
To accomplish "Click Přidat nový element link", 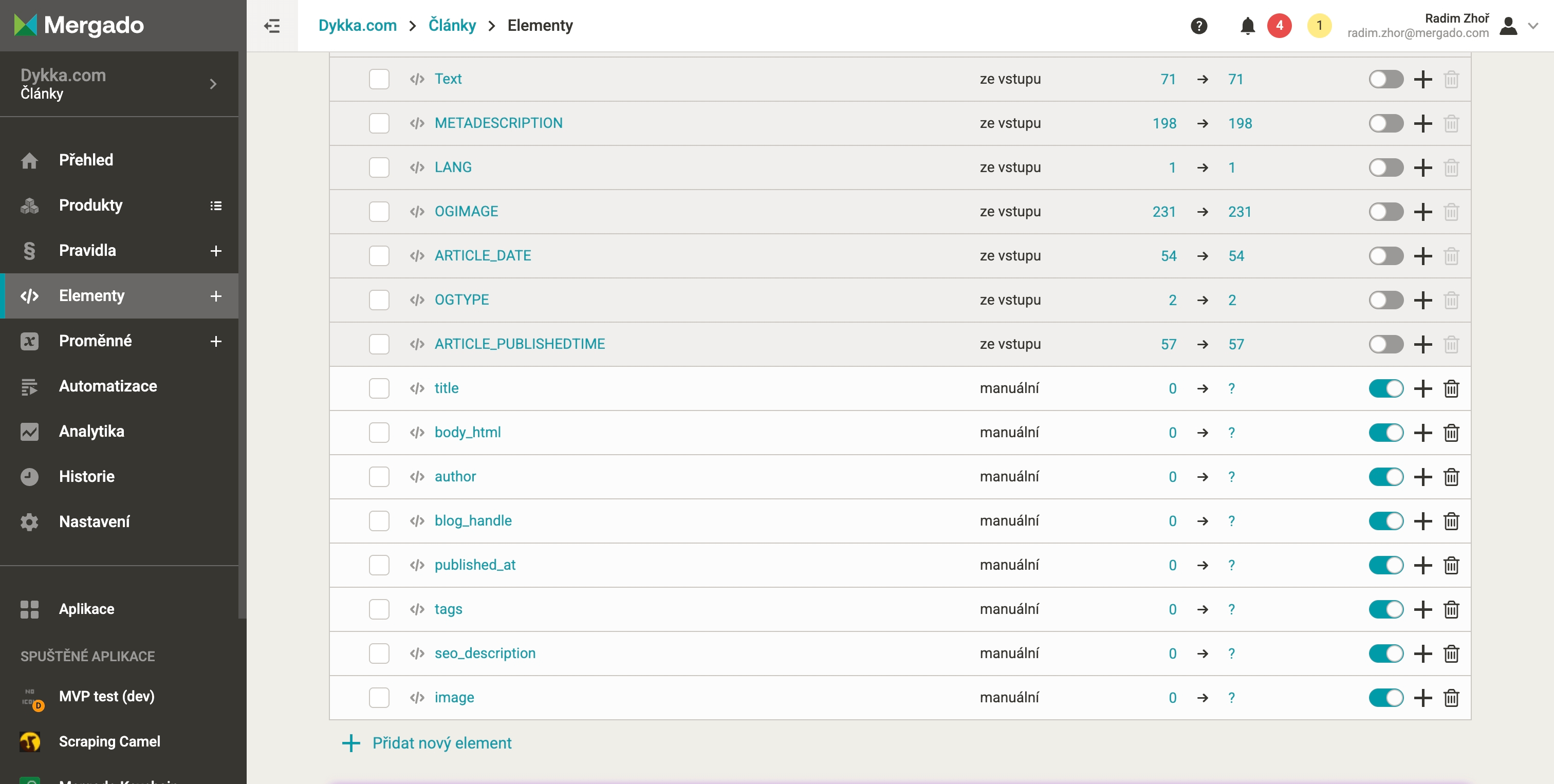I will pos(441,743).
